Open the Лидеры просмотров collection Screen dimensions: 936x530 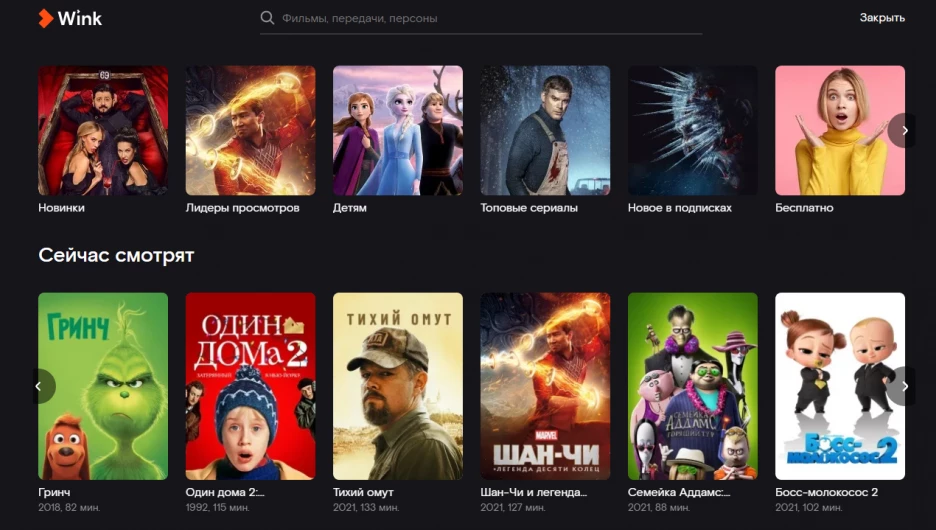(250, 130)
